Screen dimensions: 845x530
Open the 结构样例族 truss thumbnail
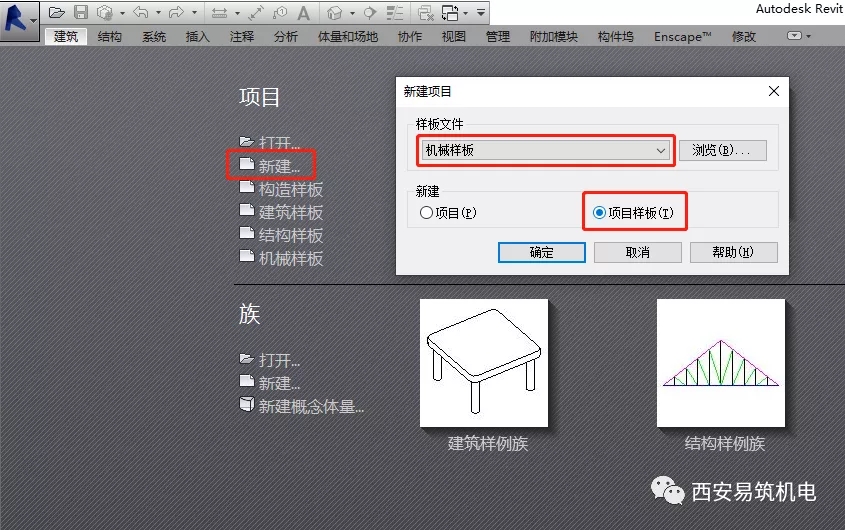click(721, 363)
